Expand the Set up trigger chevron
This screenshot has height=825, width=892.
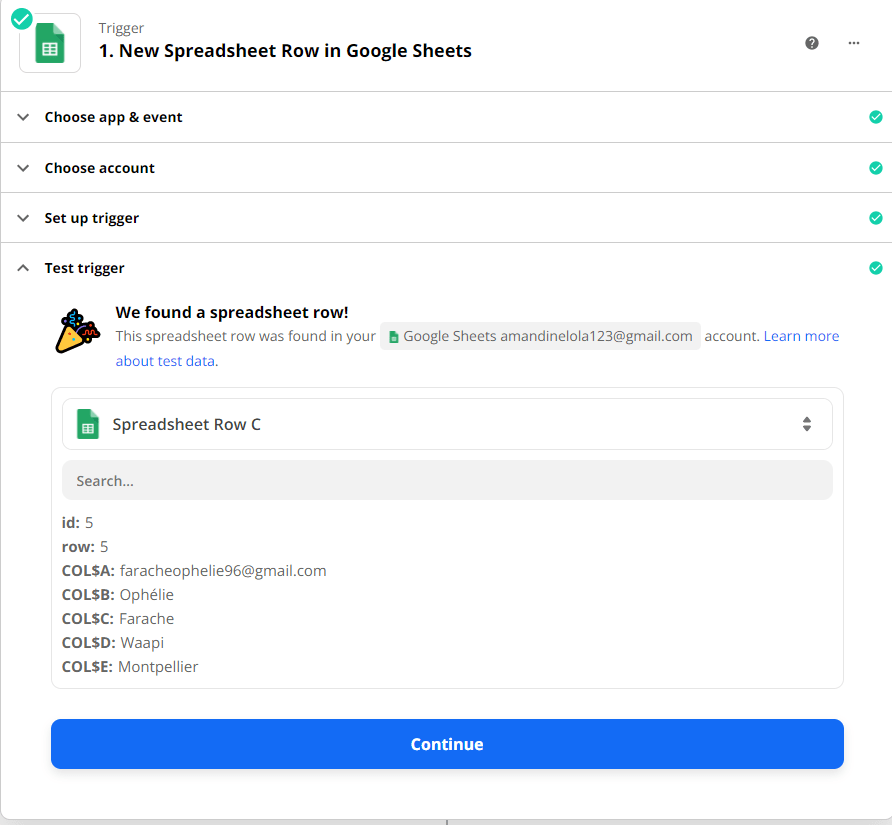coord(23,218)
